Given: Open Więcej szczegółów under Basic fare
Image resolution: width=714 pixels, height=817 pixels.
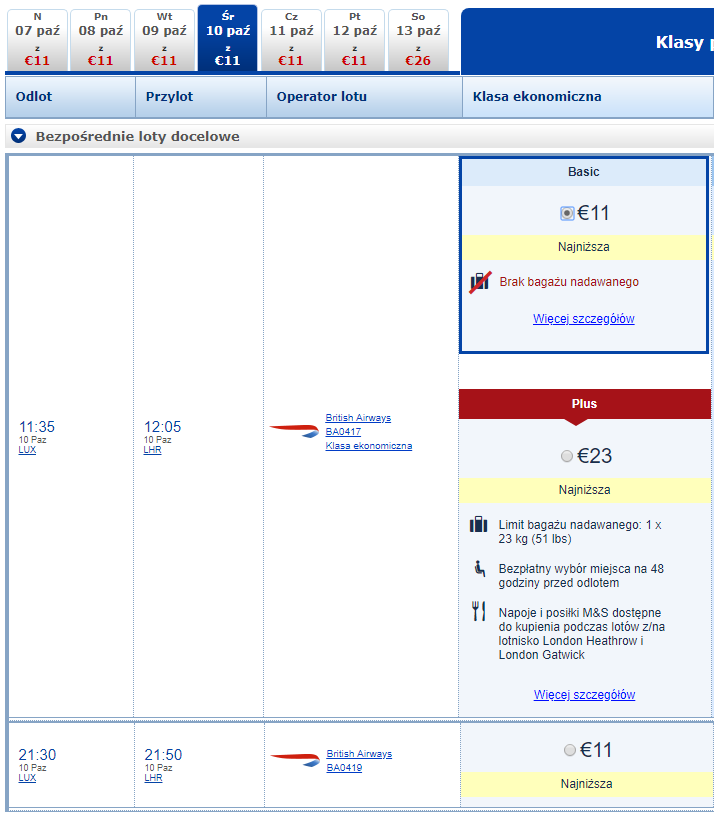Looking at the screenshot, I should coord(584,319).
